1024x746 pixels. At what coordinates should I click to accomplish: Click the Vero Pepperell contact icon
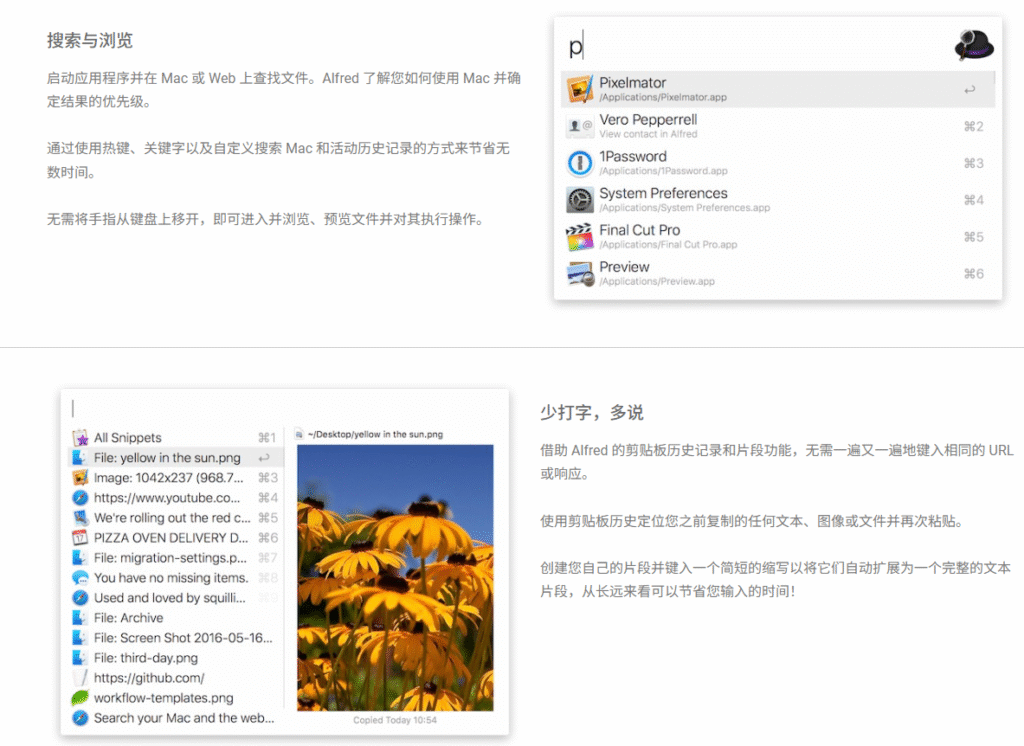[x=580, y=126]
